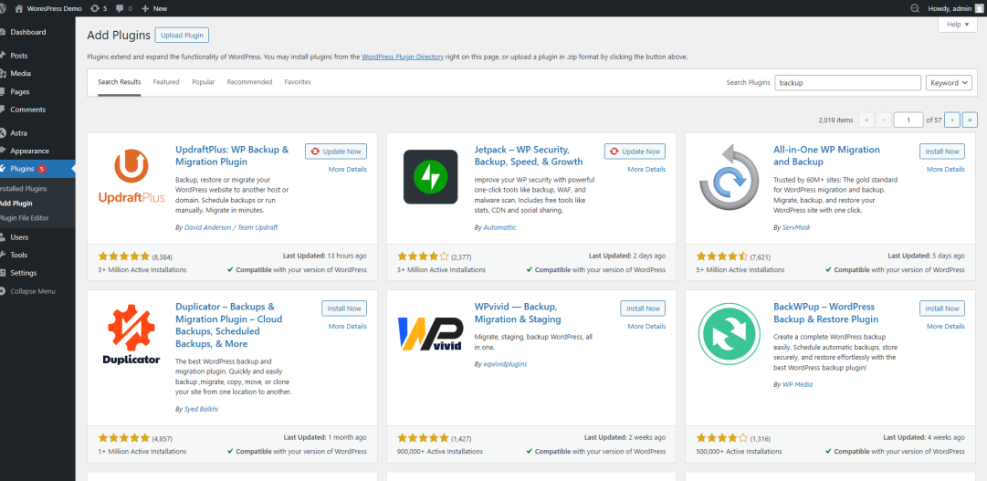987x481 pixels.
Task: View More Details for All-in-One WP Migration
Action: (x=945, y=169)
